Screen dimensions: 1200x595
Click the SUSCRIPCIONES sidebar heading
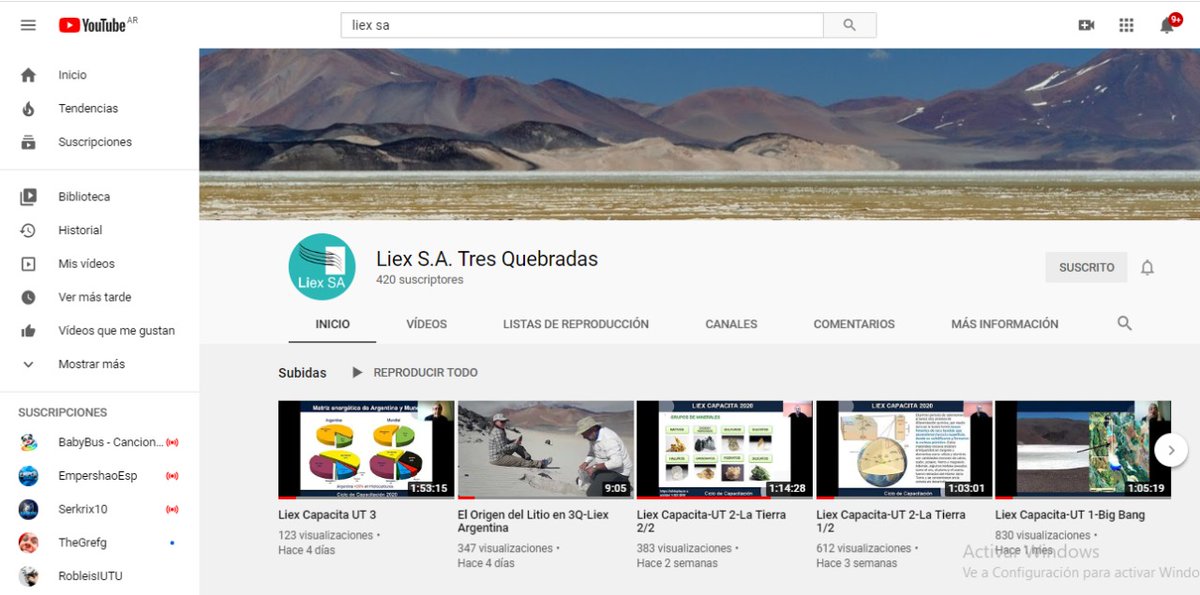tap(62, 412)
